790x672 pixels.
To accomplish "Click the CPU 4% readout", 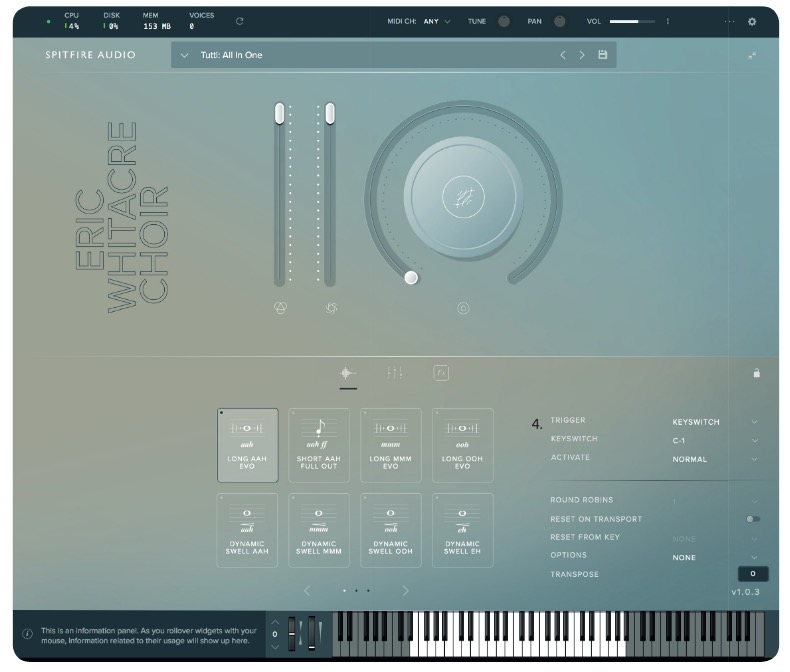I will point(71,21).
